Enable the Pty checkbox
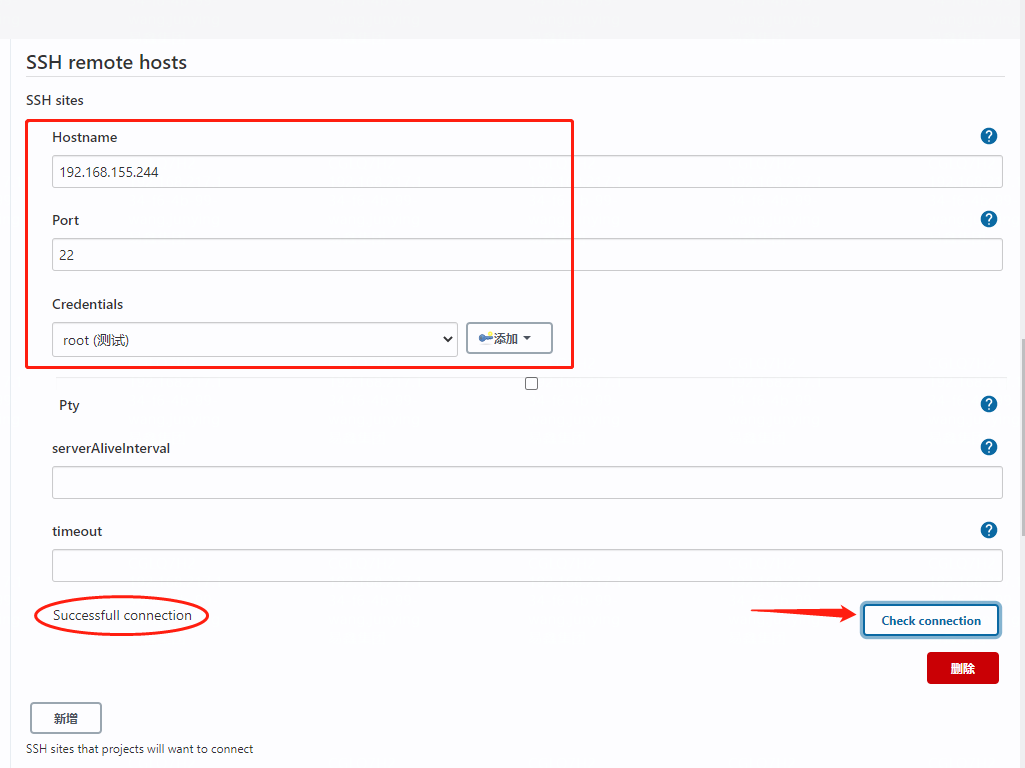1025x768 pixels. tap(531, 384)
